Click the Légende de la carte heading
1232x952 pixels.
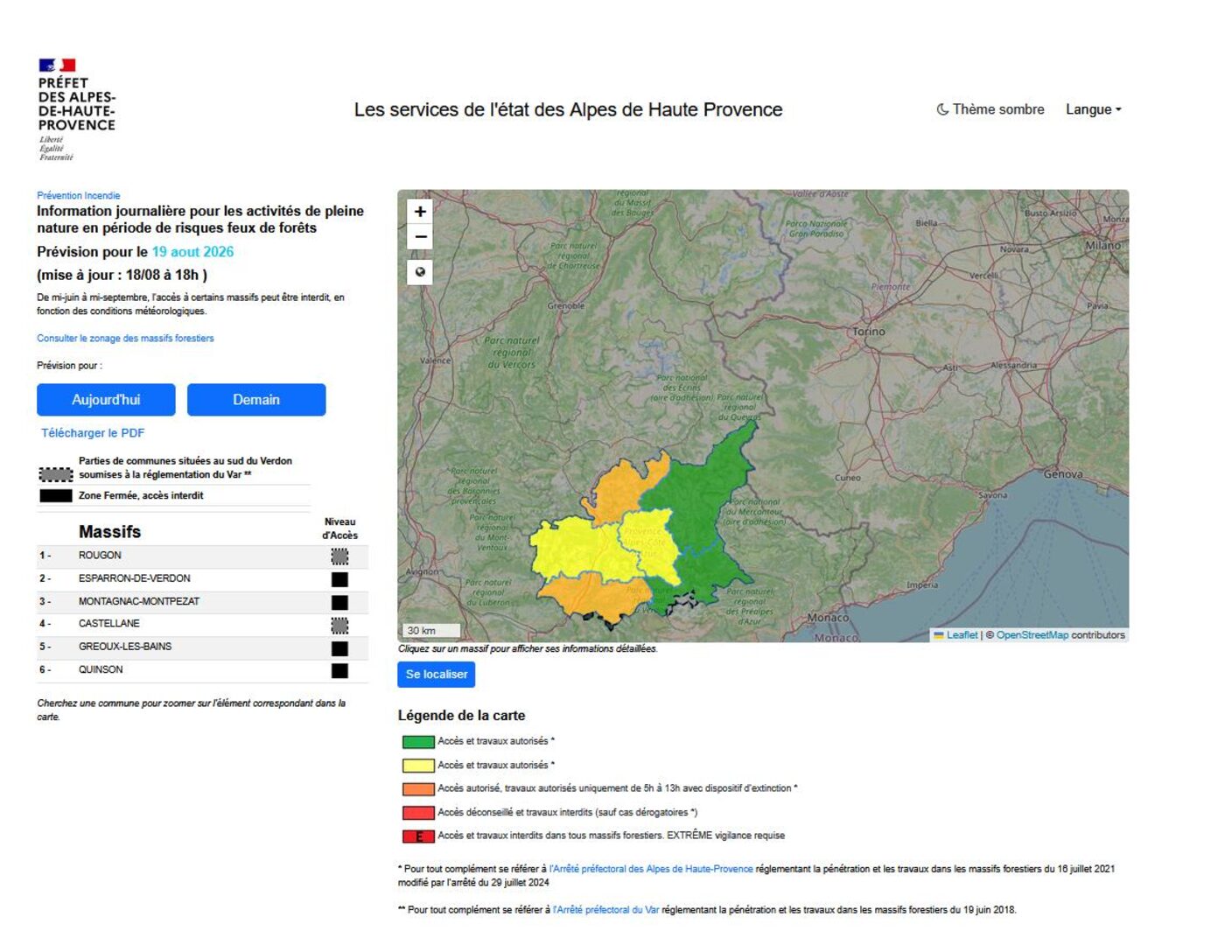461,716
